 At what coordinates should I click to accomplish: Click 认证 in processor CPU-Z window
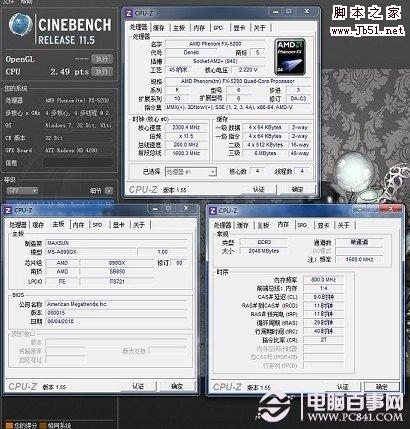click(x=259, y=189)
